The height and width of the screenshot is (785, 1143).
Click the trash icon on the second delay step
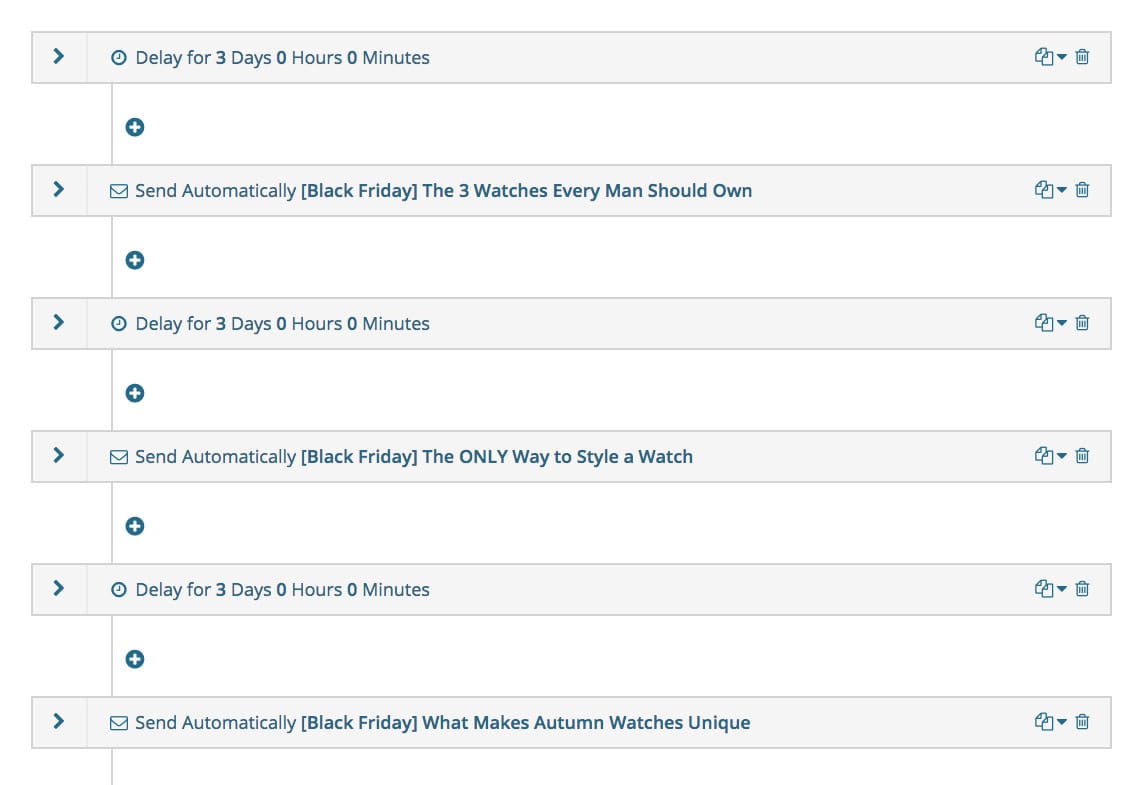[1082, 323]
